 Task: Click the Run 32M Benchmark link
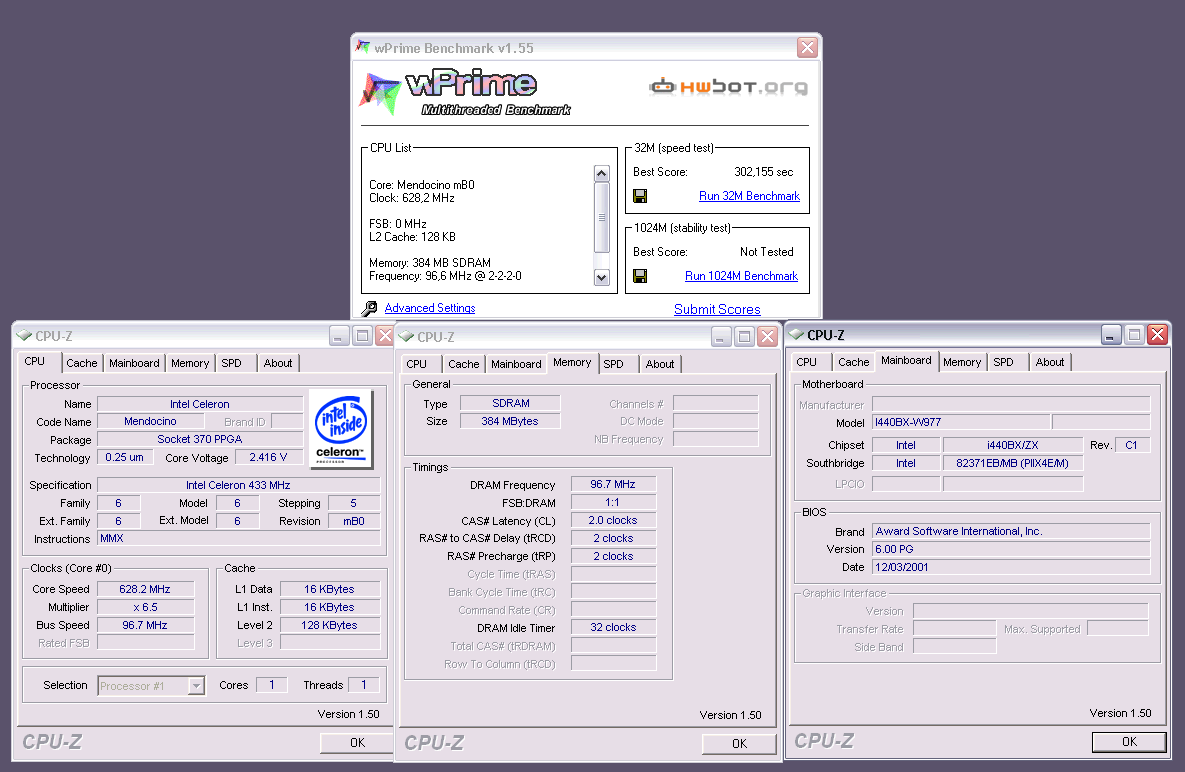tap(749, 196)
